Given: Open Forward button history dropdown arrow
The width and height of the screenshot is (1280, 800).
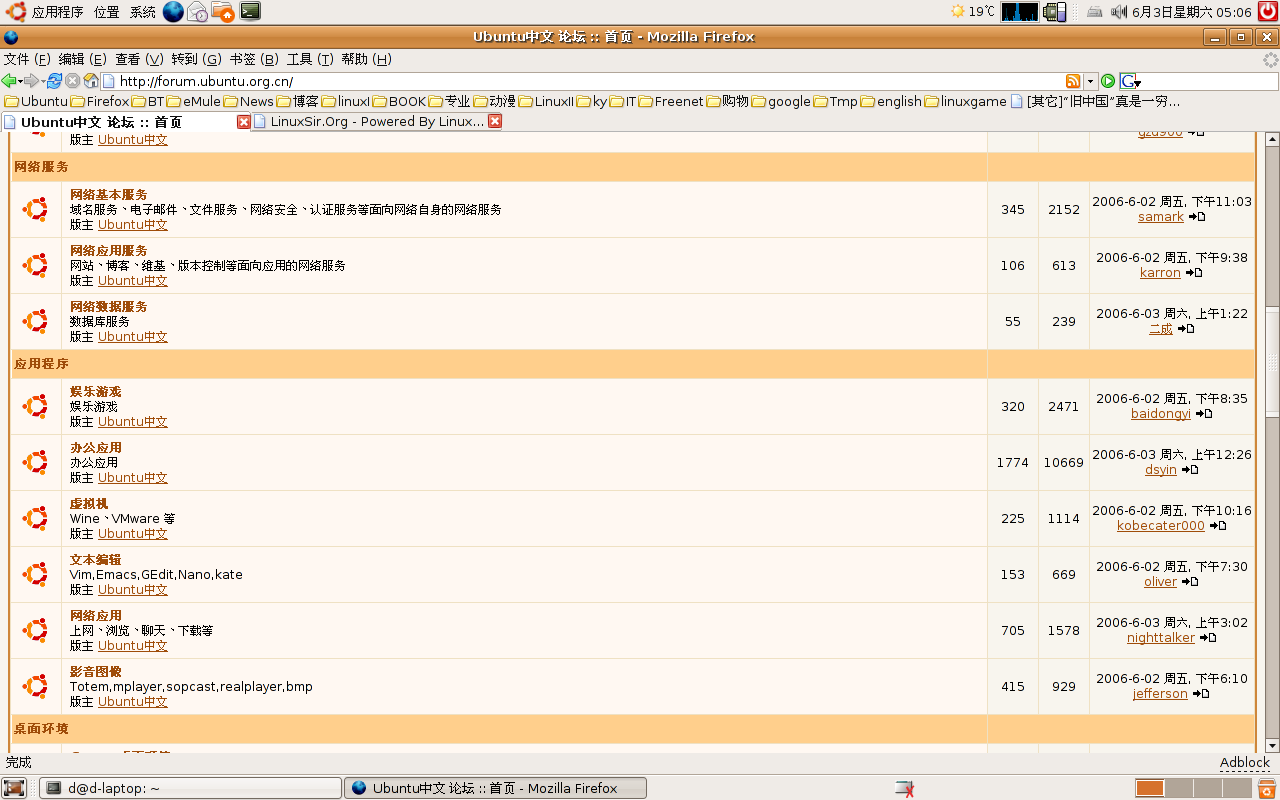Looking at the screenshot, I should [x=42, y=81].
